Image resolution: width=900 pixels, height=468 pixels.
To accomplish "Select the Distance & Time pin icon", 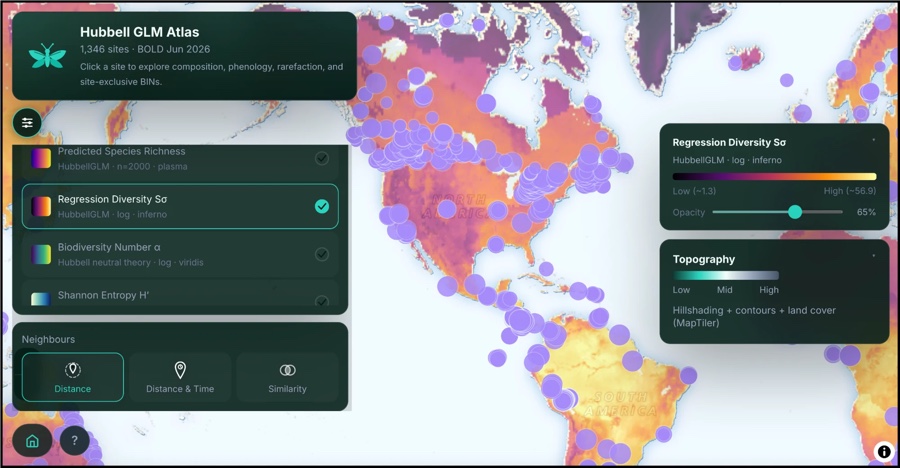I will [180, 370].
